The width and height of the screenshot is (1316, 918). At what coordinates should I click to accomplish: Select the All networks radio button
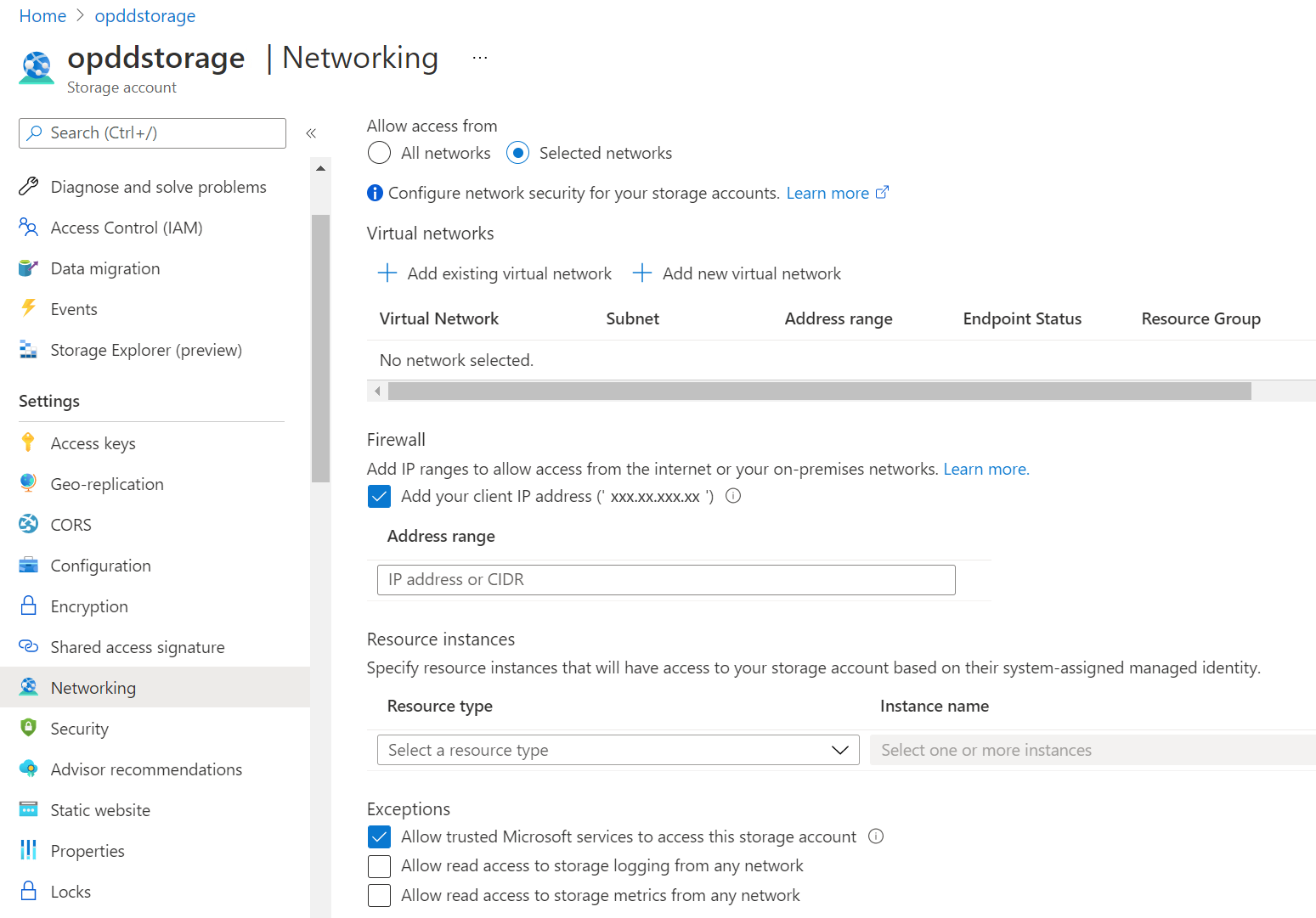379,153
